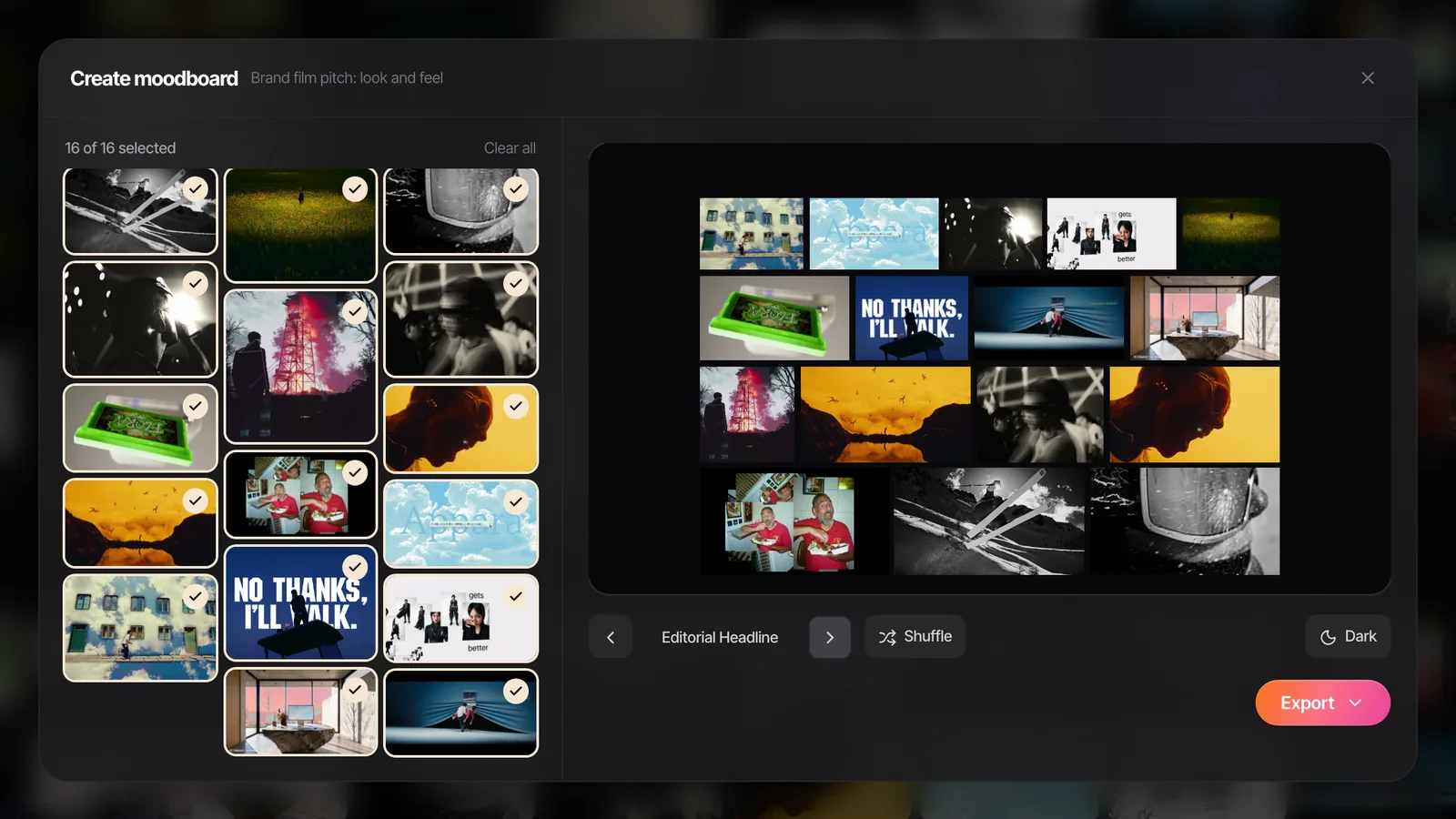Uncheck the man eating in red shirt image
This screenshot has width=1456, height=819.
[355, 472]
